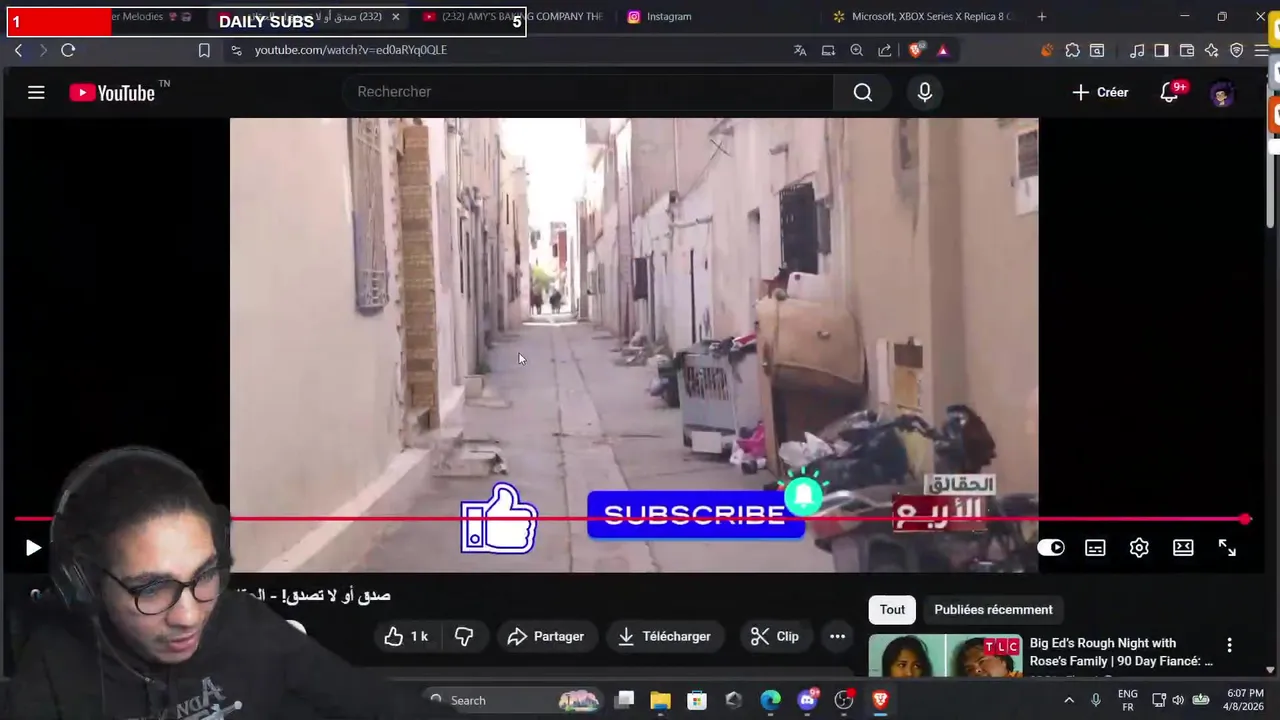Click the browser back arrow
The image size is (1280, 720).
click(x=18, y=50)
